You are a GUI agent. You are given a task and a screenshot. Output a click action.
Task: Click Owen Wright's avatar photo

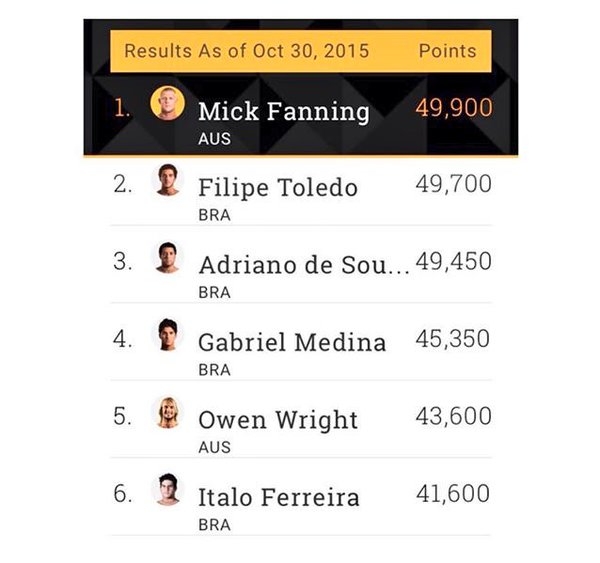(x=167, y=412)
